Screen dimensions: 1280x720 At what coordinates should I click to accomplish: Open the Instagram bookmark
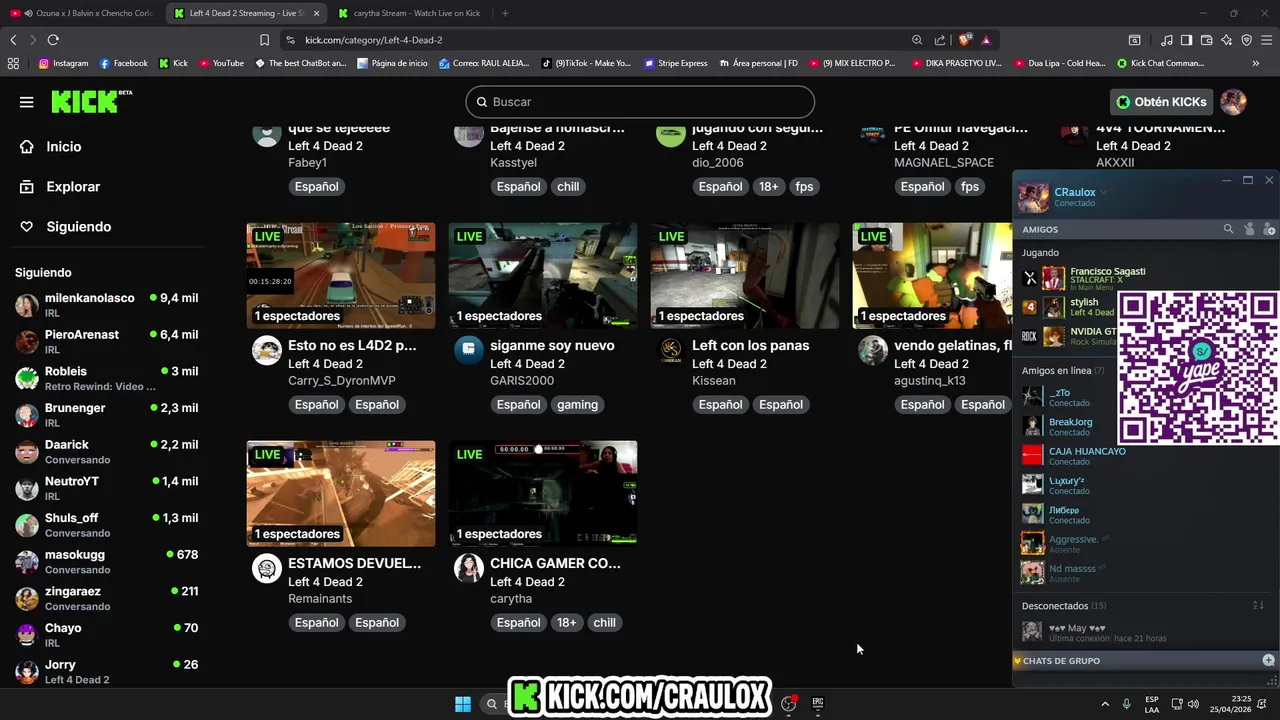click(x=63, y=63)
